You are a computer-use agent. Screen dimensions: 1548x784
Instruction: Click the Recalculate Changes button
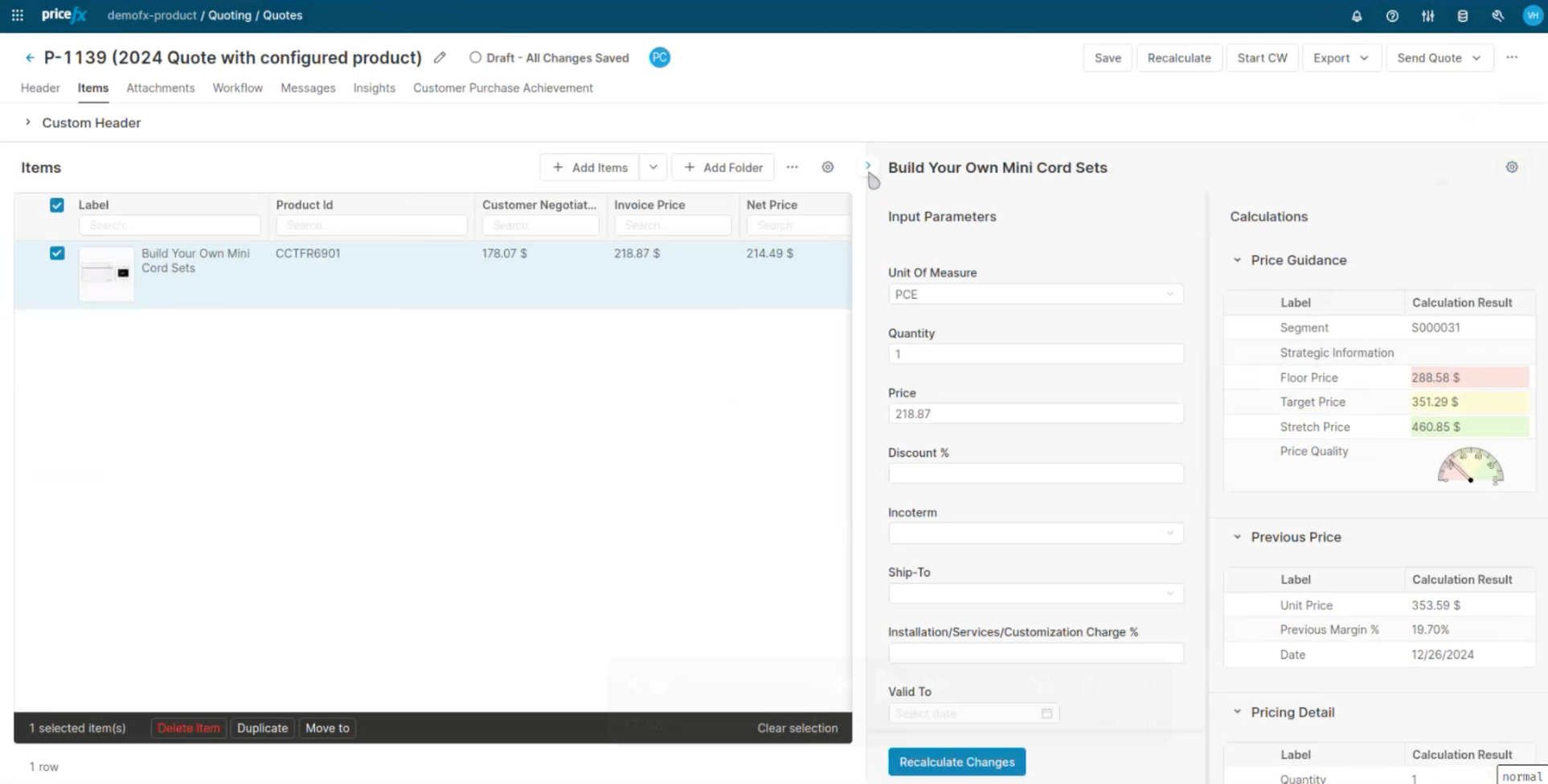tap(956, 762)
